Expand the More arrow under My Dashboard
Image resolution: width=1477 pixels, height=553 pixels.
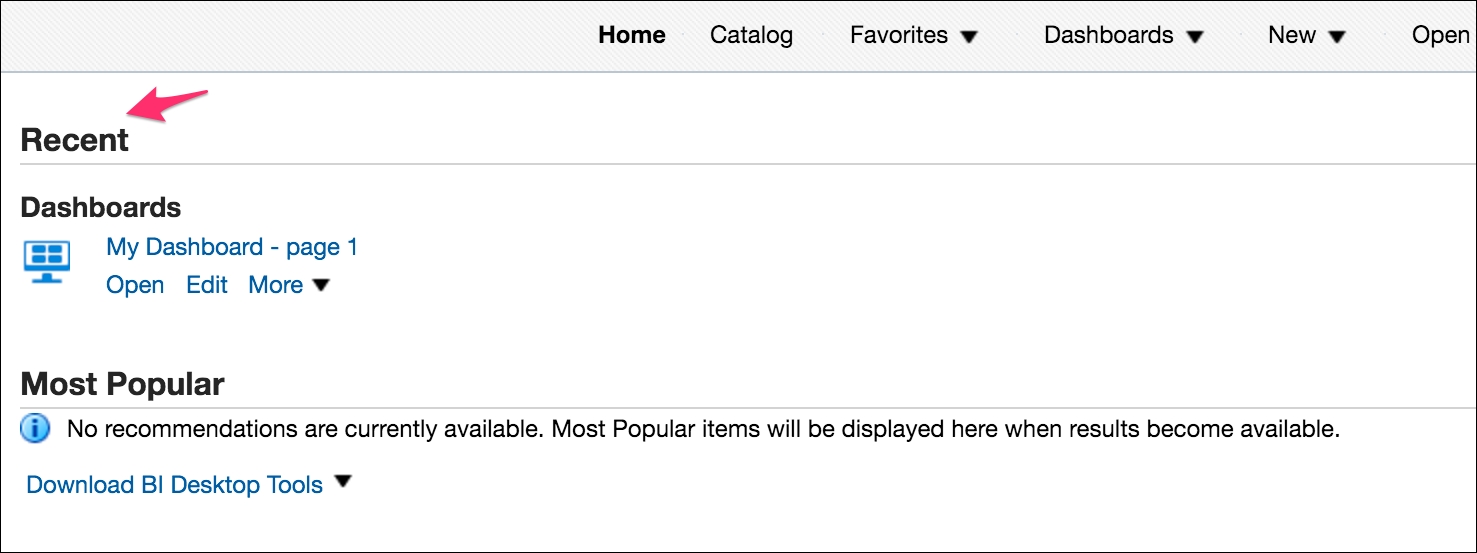(x=320, y=285)
